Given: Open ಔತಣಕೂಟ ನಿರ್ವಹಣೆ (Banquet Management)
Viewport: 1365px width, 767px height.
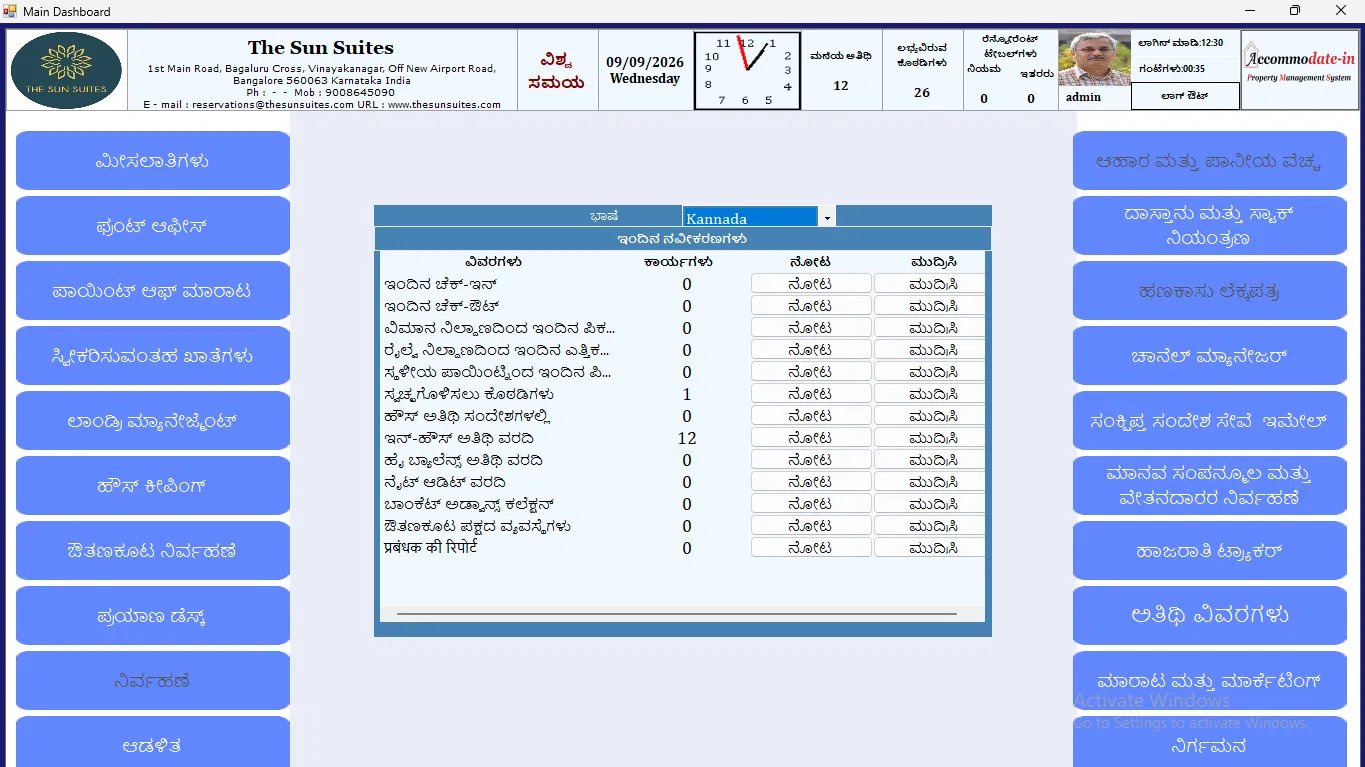Looking at the screenshot, I should pos(153,551).
